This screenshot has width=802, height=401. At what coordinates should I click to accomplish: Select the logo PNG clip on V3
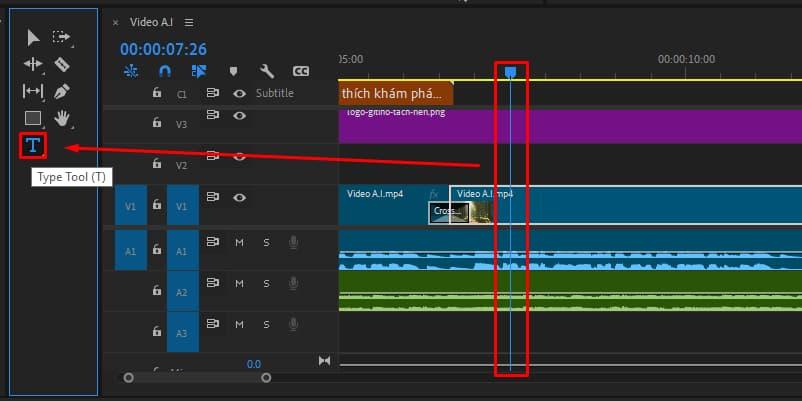point(570,126)
